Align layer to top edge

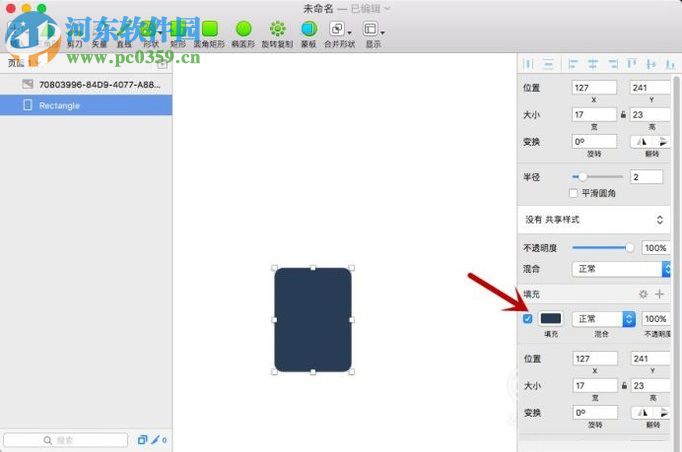[x=632, y=64]
